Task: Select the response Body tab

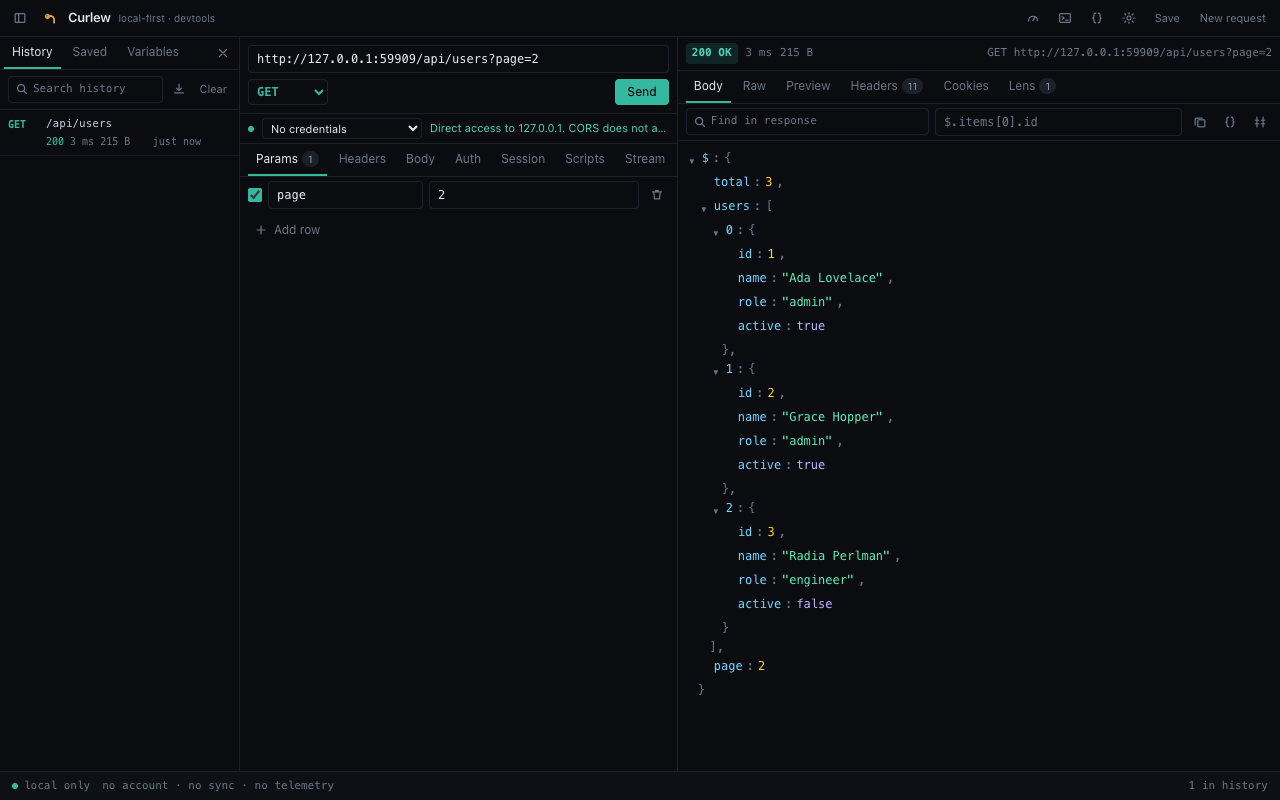Action: click(x=708, y=86)
